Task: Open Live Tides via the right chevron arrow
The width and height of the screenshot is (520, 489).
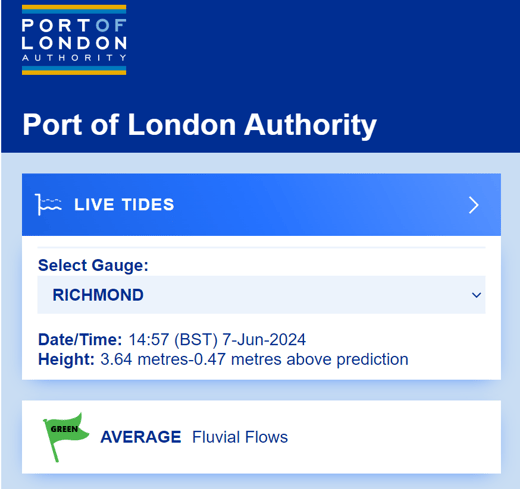Action: click(x=474, y=205)
